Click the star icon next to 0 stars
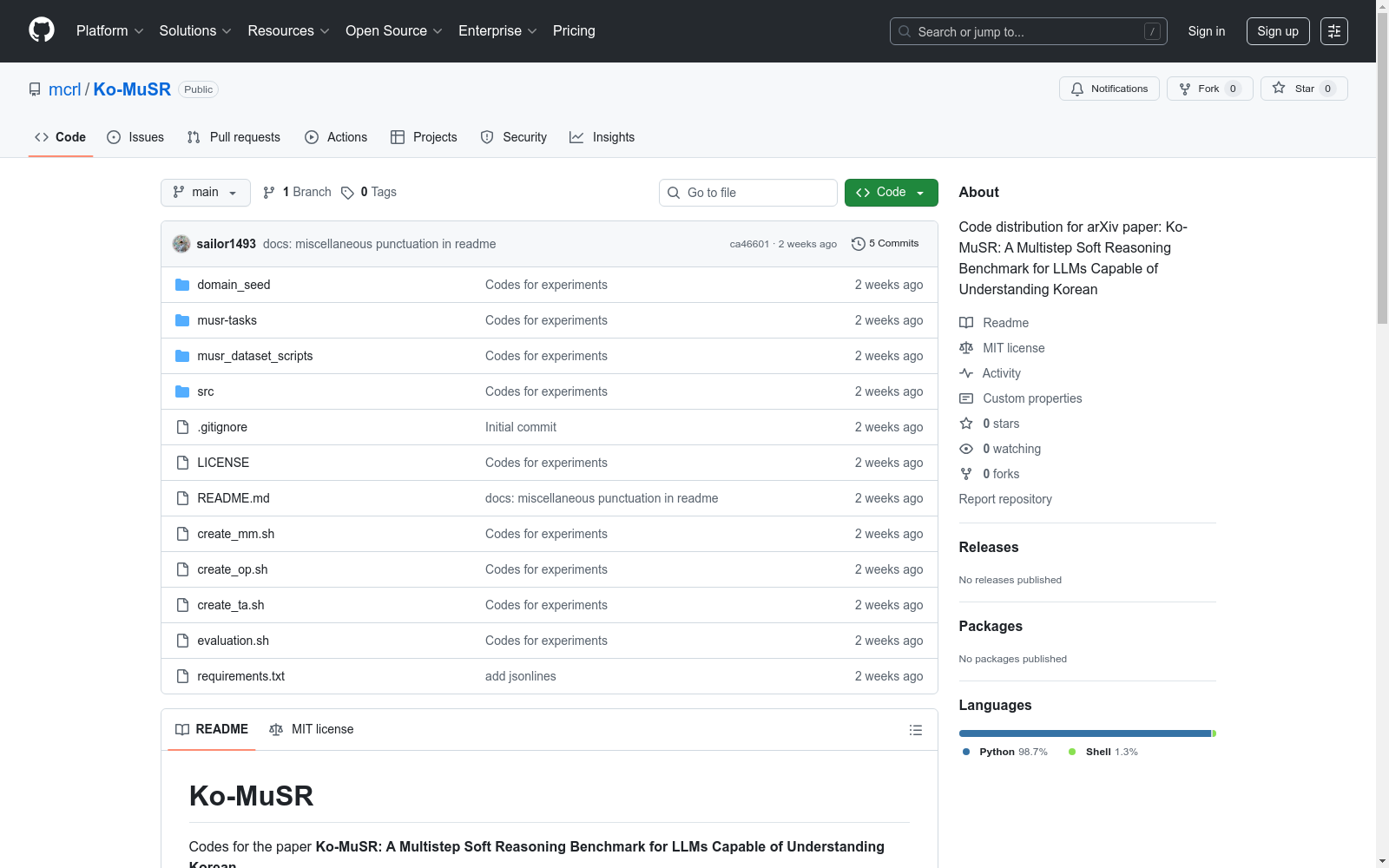1389x868 pixels. (966, 424)
